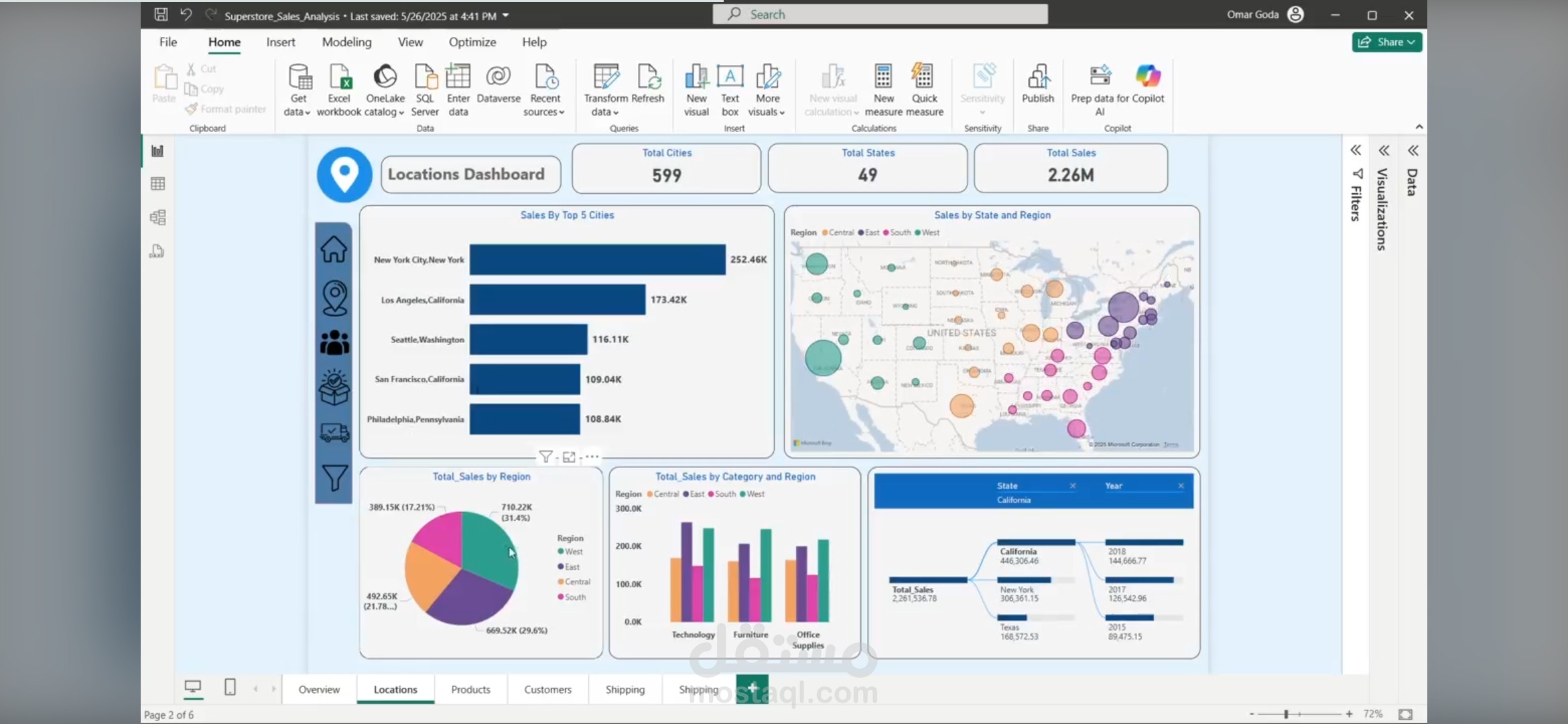The height and width of the screenshot is (724, 1568).
Task: Connect to SQL Server
Action: [425, 90]
